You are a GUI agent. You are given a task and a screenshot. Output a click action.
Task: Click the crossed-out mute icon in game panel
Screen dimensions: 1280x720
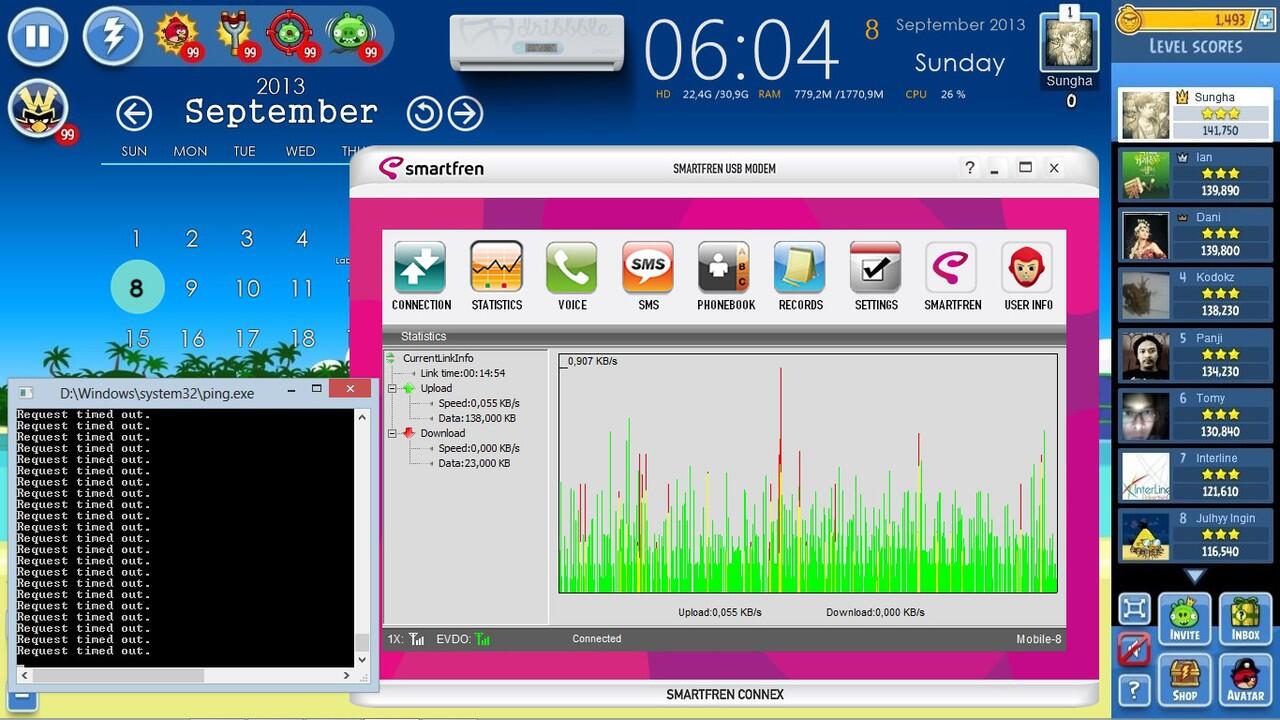coord(1133,649)
